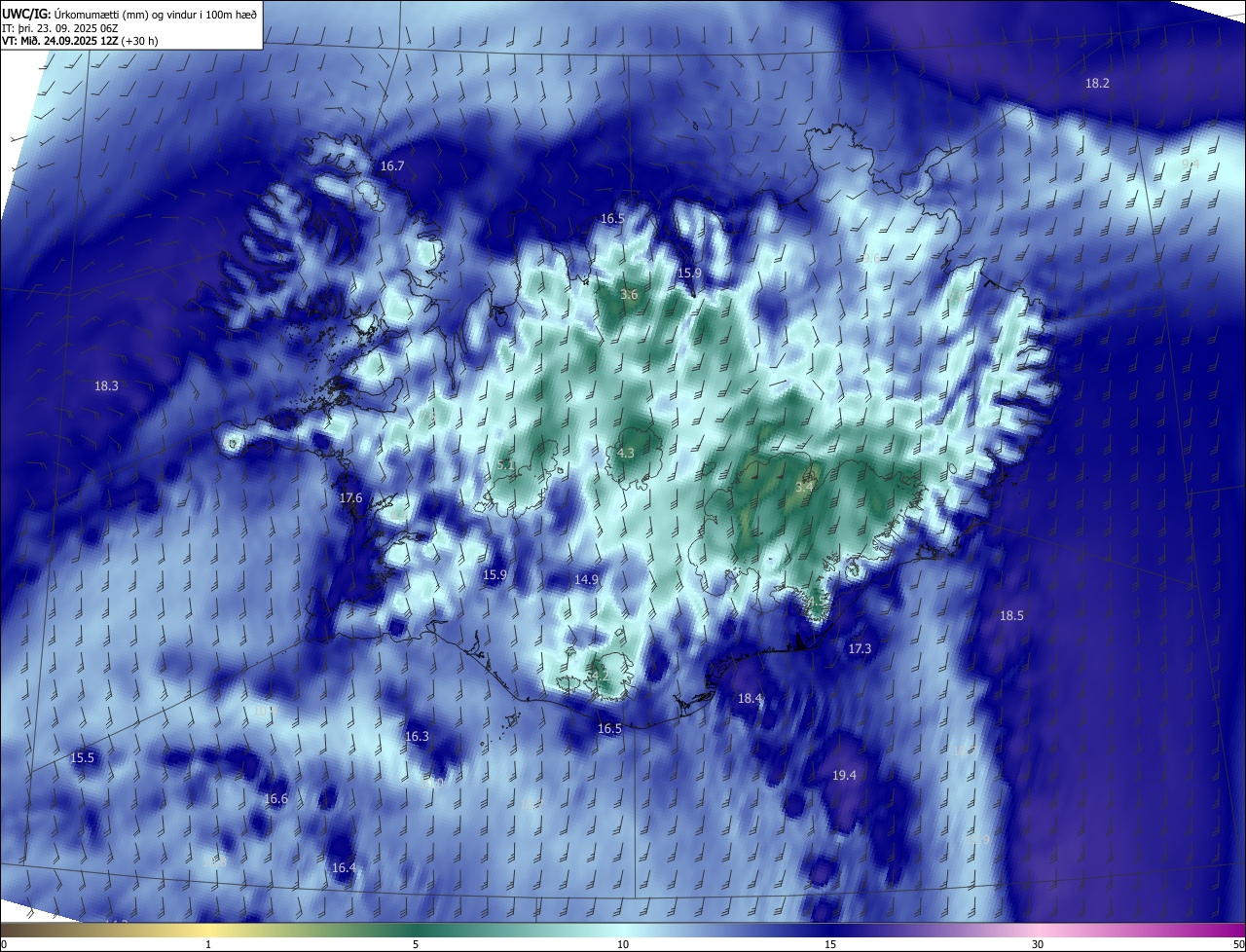The height and width of the screenshot is (952, 1246).
Task: Click the 15.5 value label
Action: [83, 758]
